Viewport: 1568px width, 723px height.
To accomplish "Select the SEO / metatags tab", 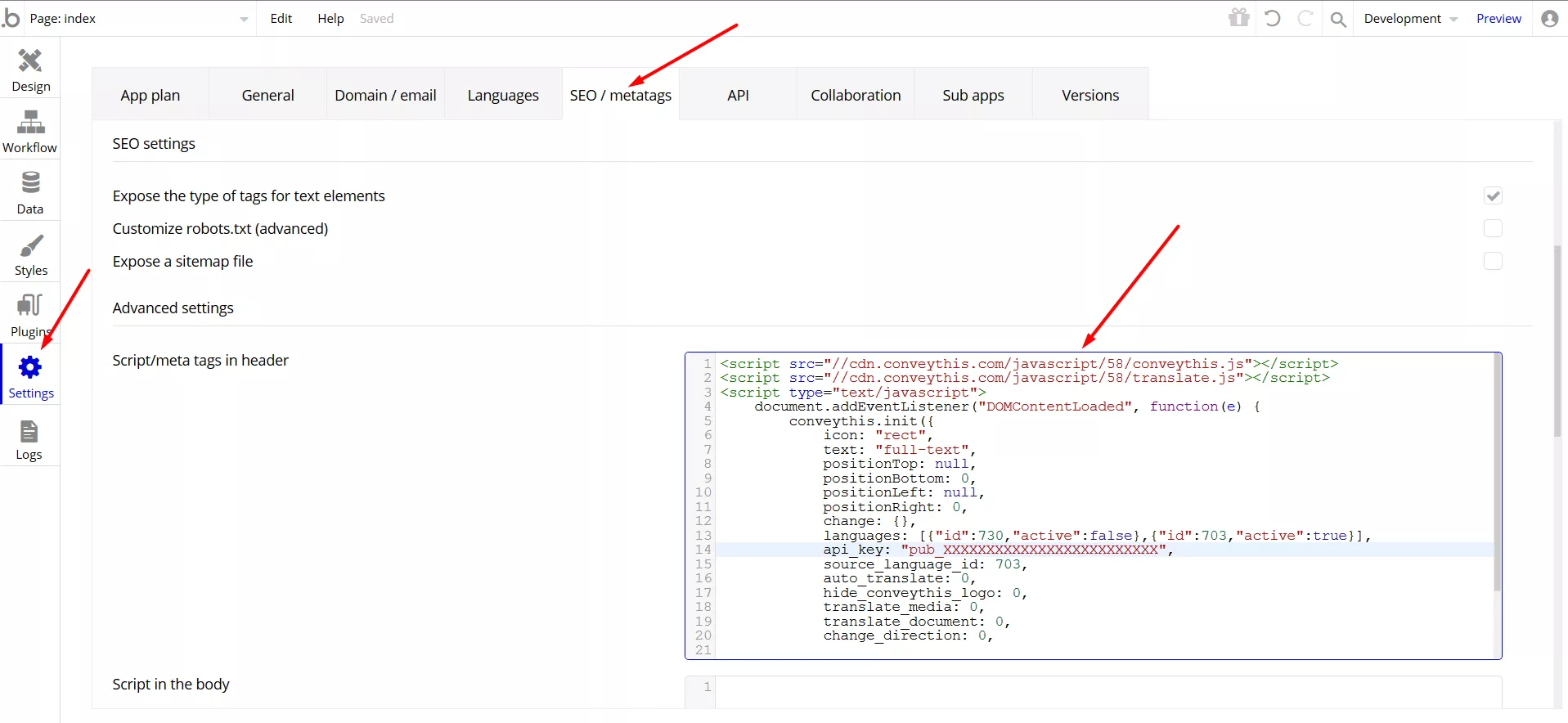I will point(621,95).
